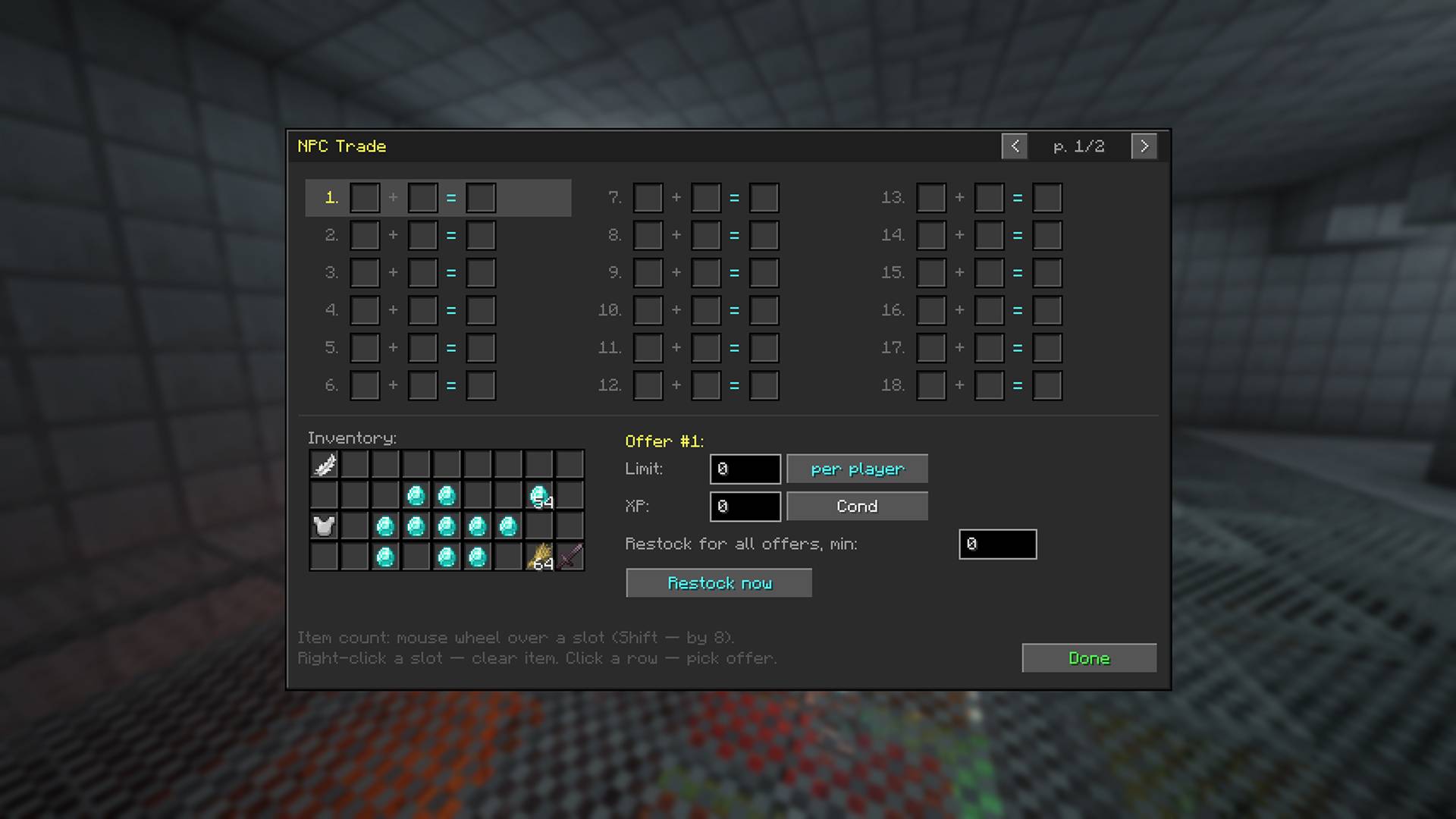Click the 'NPC Trade' window title
This screenshot has width=1456, height=819.
(342, 146)
